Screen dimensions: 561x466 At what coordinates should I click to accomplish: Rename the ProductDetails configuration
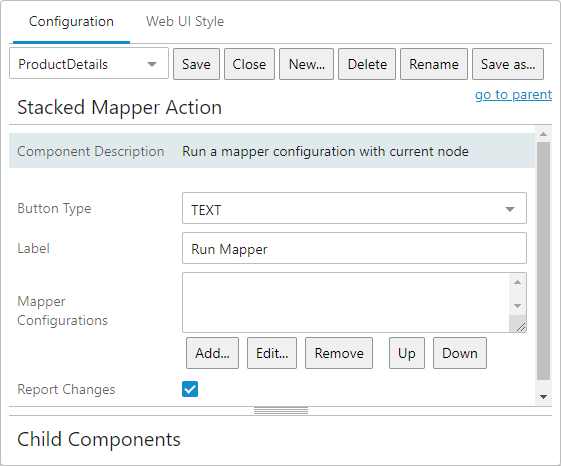pyautogui.click(x=434, y=64)
